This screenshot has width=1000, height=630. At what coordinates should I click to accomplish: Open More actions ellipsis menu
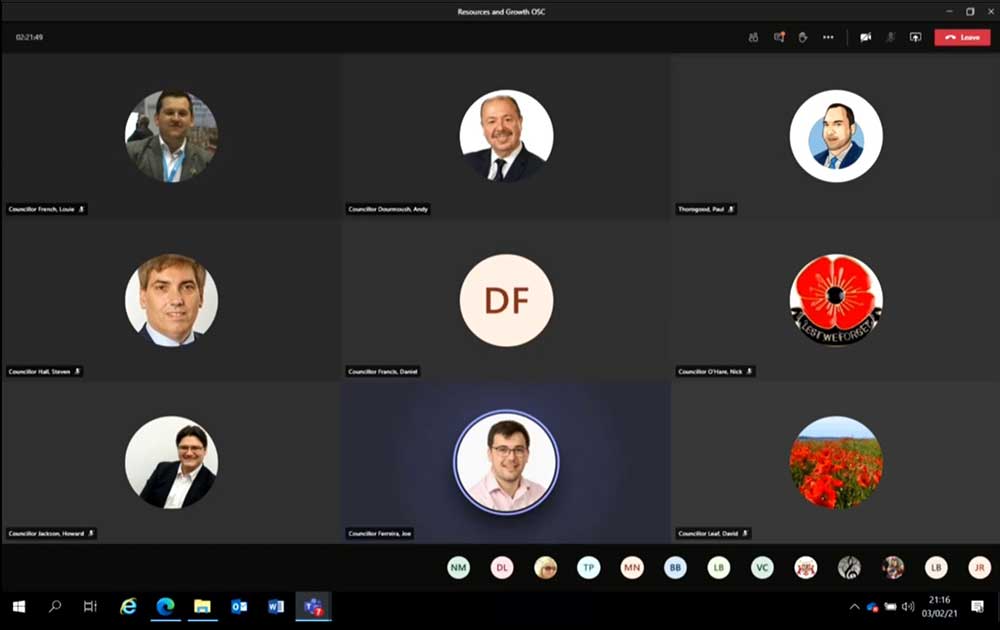[828, 37]
